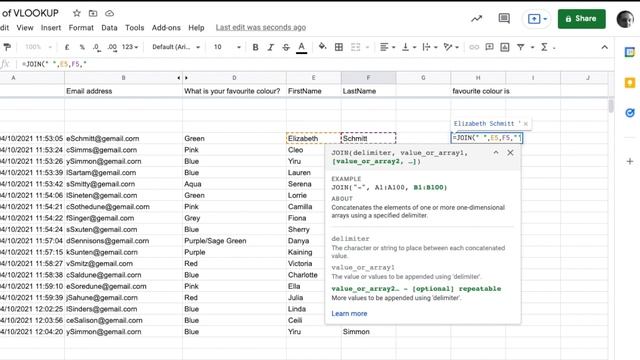The width and height of the screenshot is (640, 360).
Task: Click the 'favourite colour is' header cell
Action: coord(478,91)
